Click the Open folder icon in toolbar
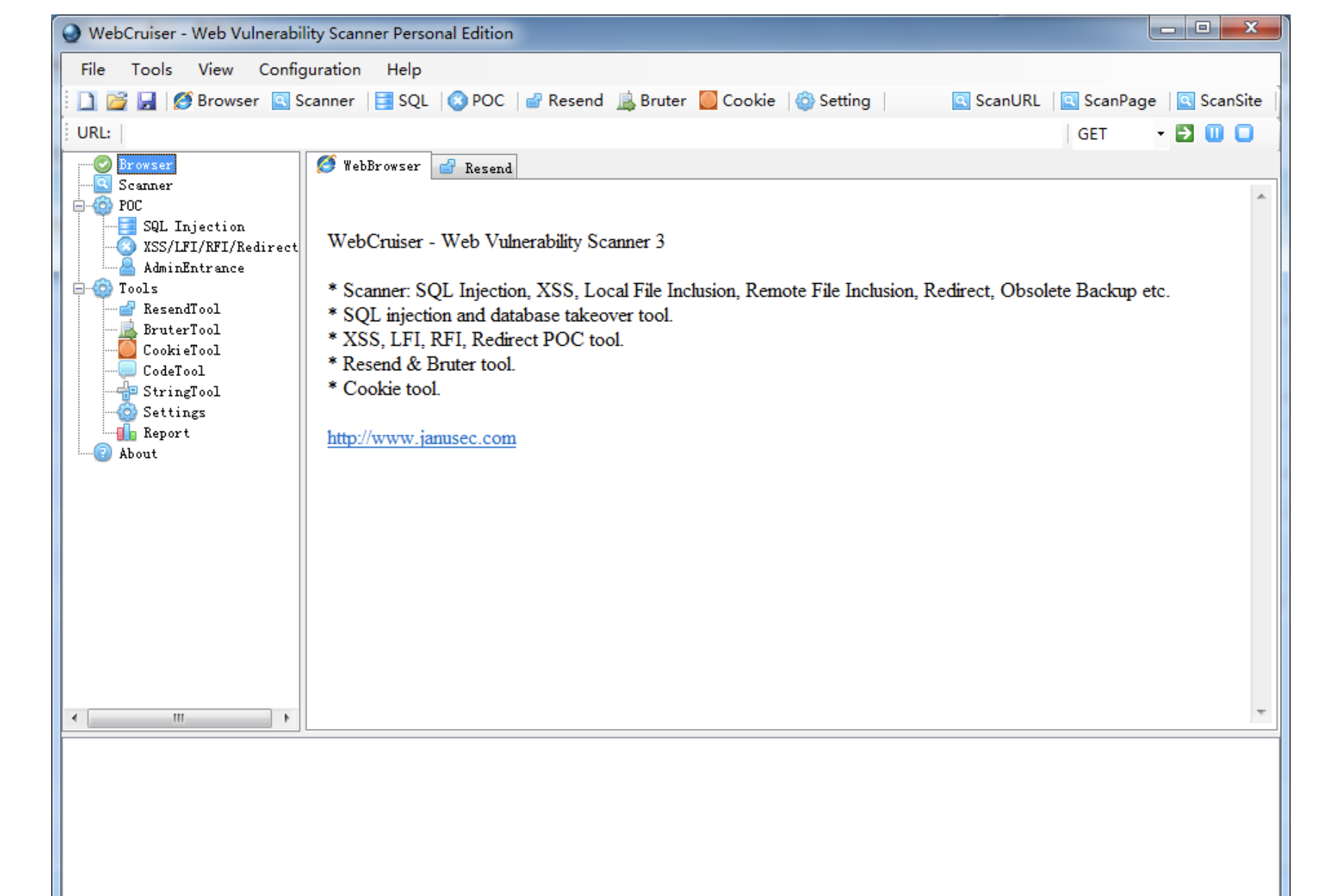The height and width of the screenshot is (896, 1344). 117,101
